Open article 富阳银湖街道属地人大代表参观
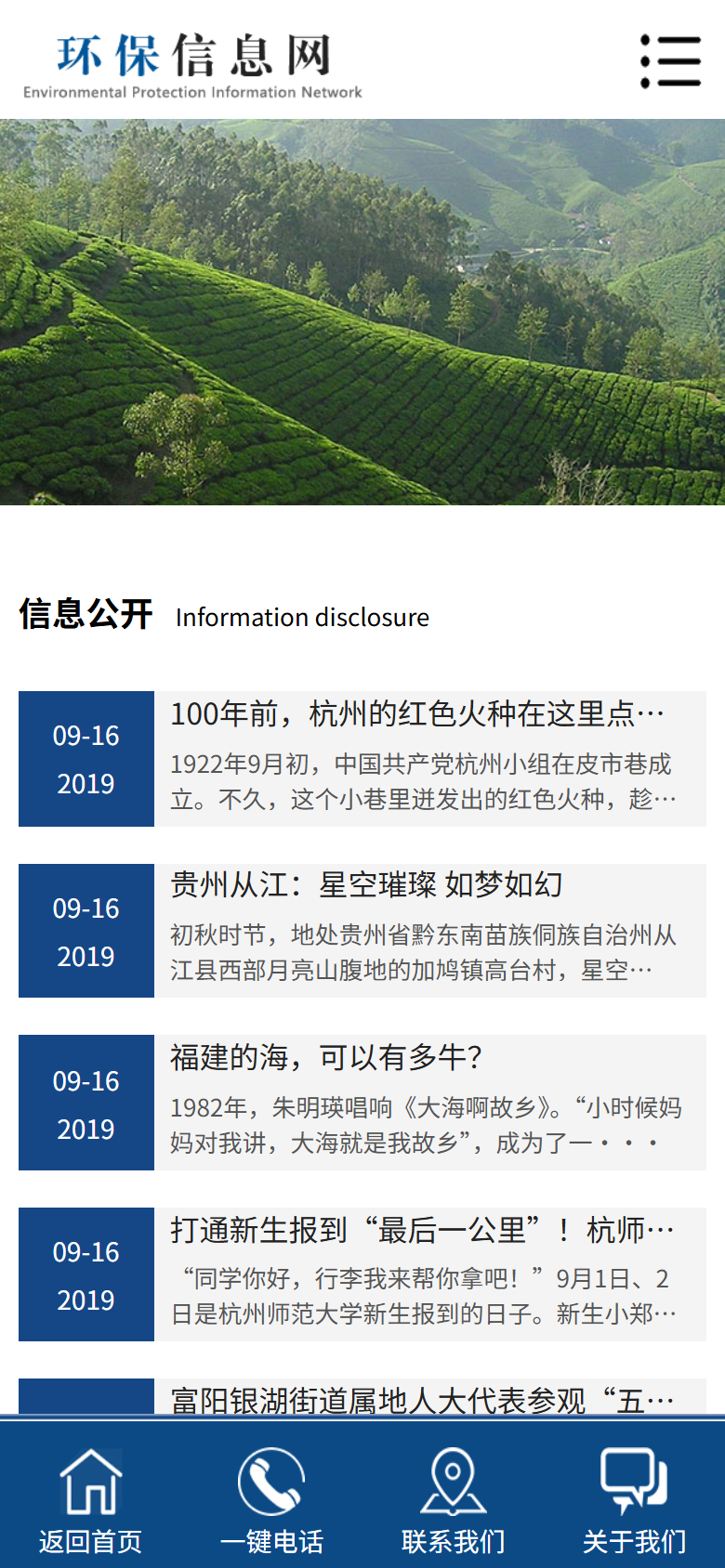725x1568 pixels. point(422,1399)
